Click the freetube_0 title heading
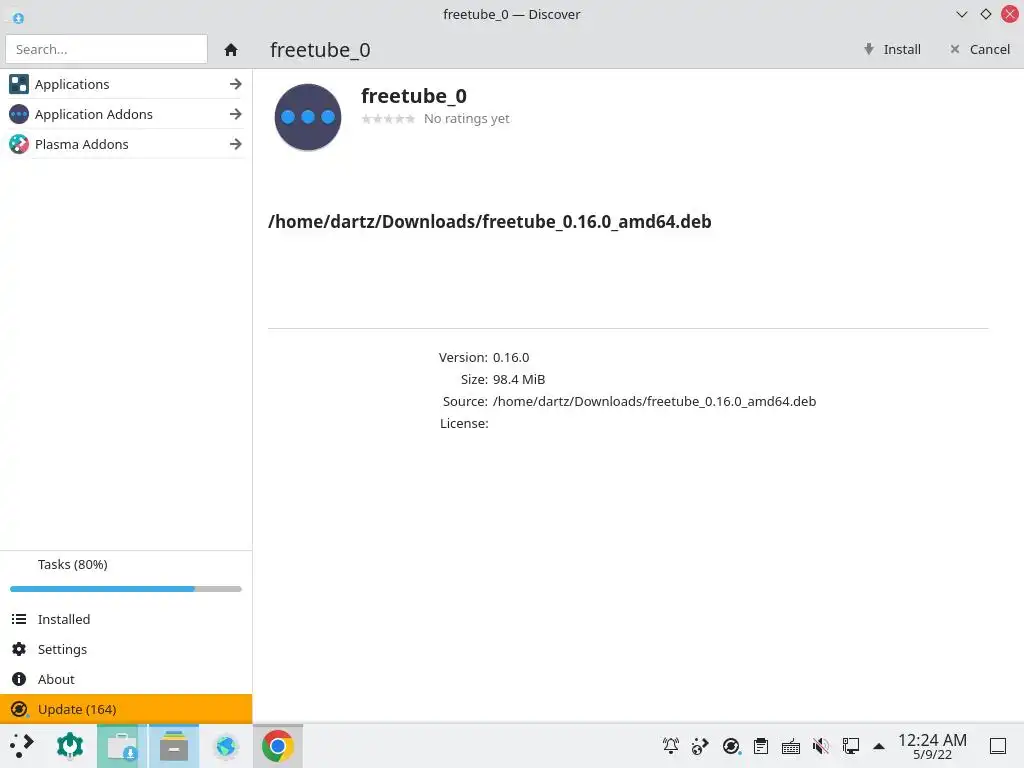 [414, 96]
